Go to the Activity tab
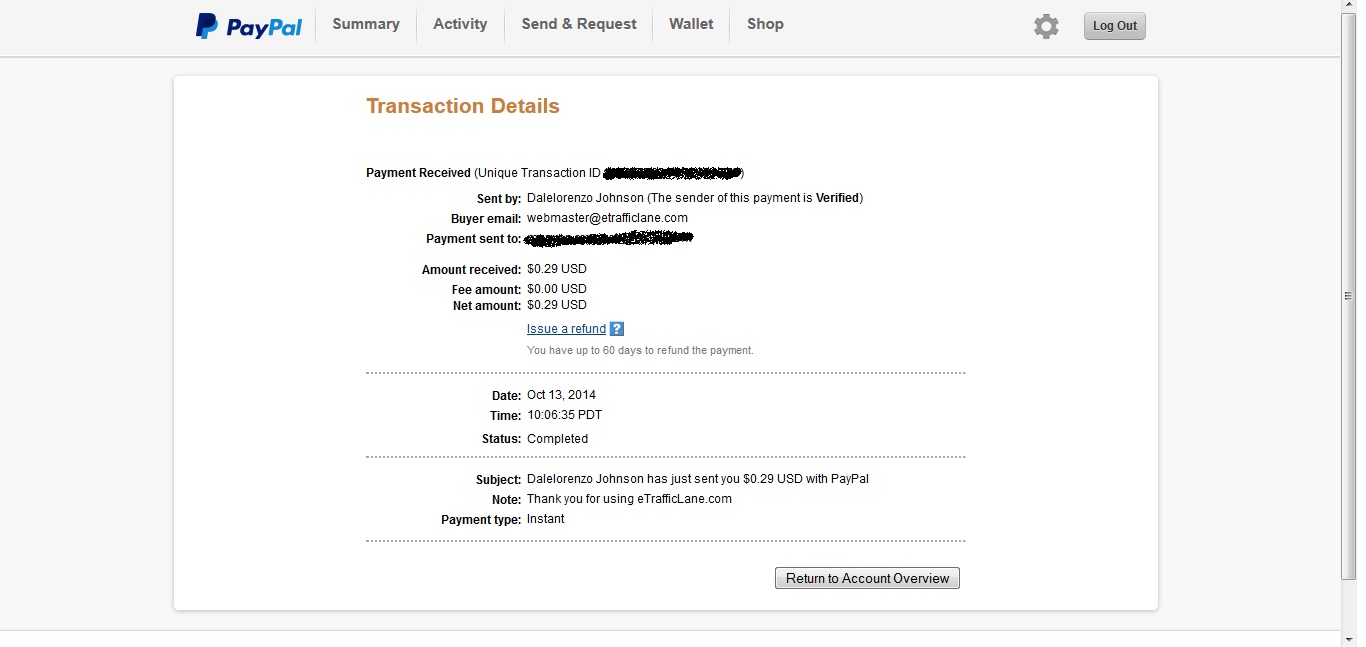1366x647 pixels. coord(460,24)
